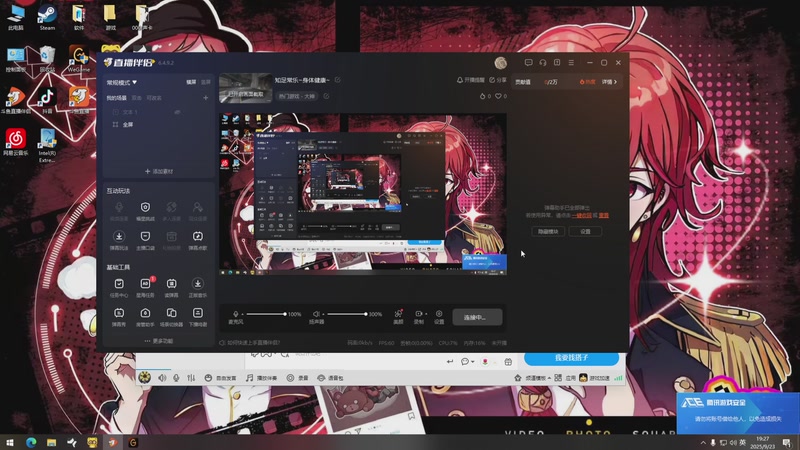800x450 pixels.
Task: Open the user-search icon in 互动玩法
Action: (197, 210)
